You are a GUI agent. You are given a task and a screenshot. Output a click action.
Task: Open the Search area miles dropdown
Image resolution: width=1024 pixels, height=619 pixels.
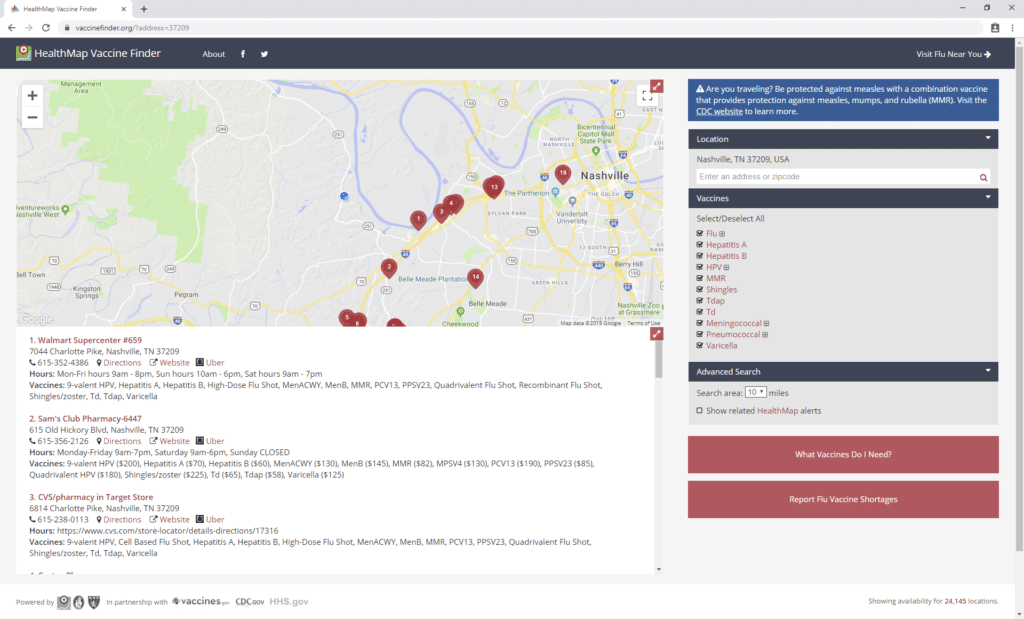tap(756, 392)
